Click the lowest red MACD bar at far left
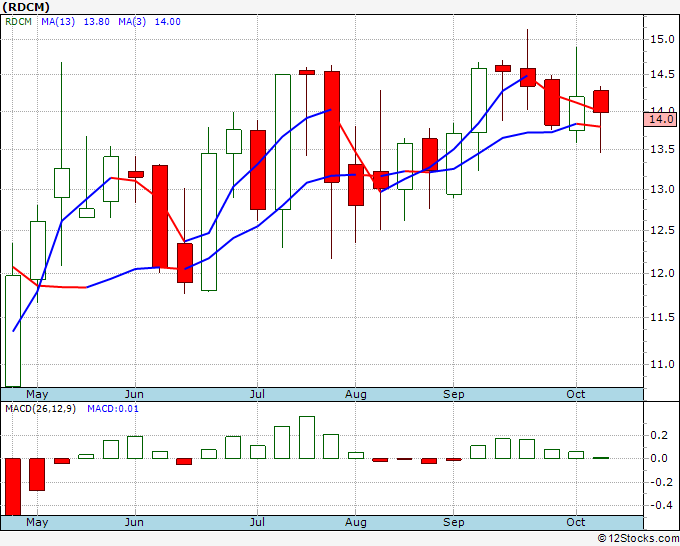Screen dimensions: 680x546 13,487
